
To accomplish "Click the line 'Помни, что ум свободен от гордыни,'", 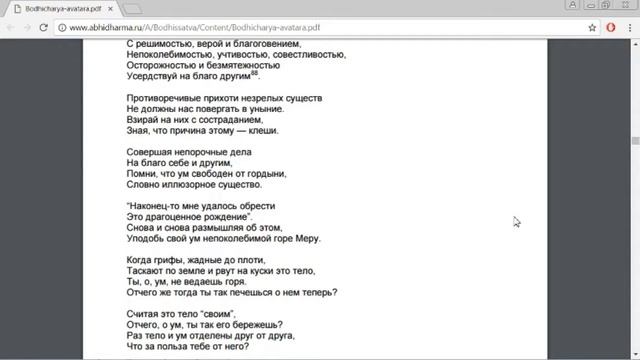I will point(207,173).
